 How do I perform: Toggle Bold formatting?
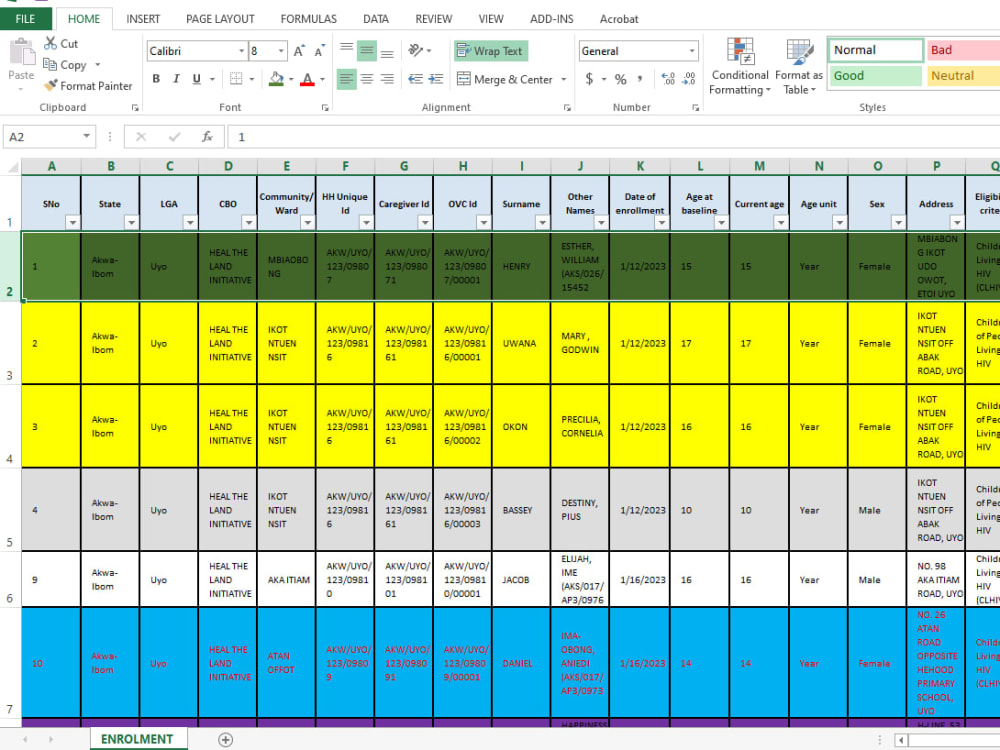pos(156,79)
